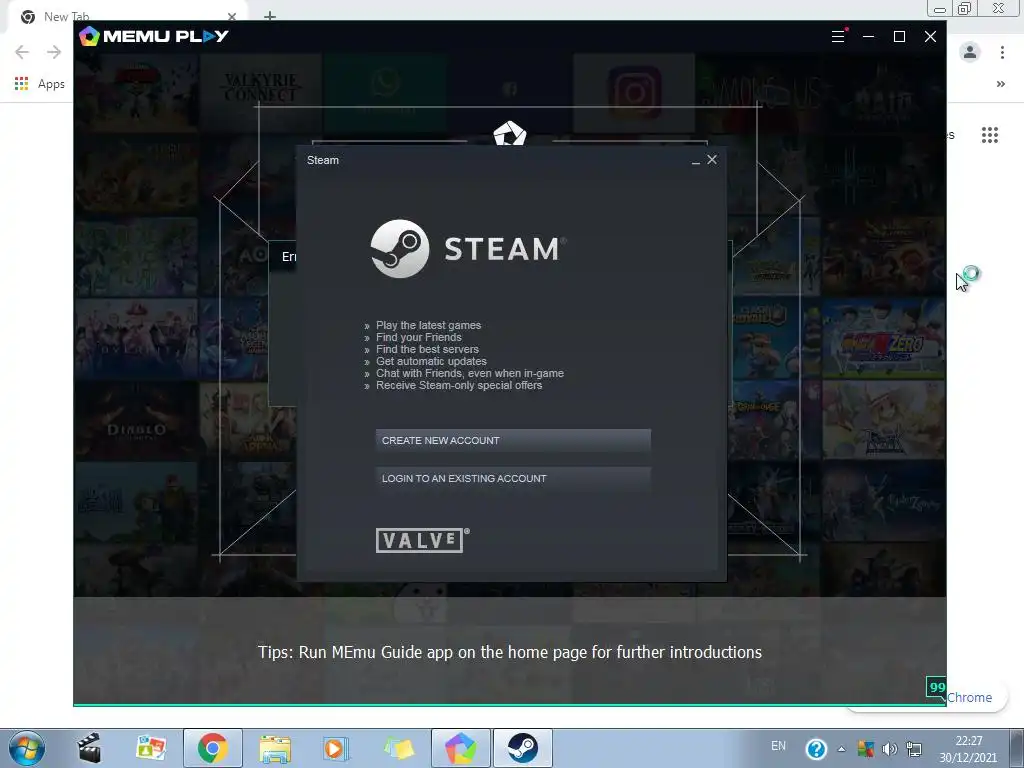Close the Steam dialog window
This screenshot has height=768, width=1024.
point(712,159)
